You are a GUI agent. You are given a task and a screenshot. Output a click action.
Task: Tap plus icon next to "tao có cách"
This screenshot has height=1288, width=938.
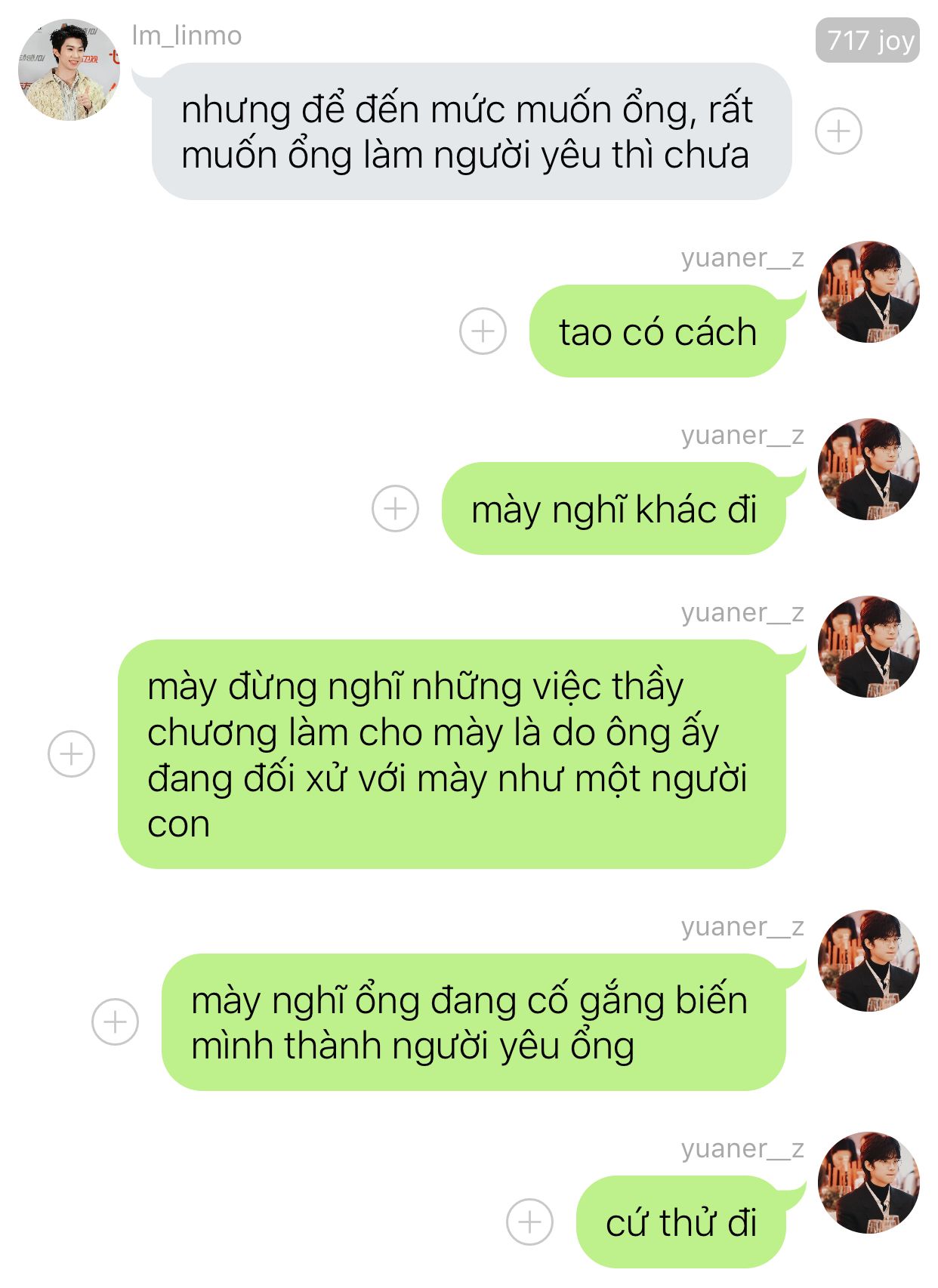[x=483, y=331]
